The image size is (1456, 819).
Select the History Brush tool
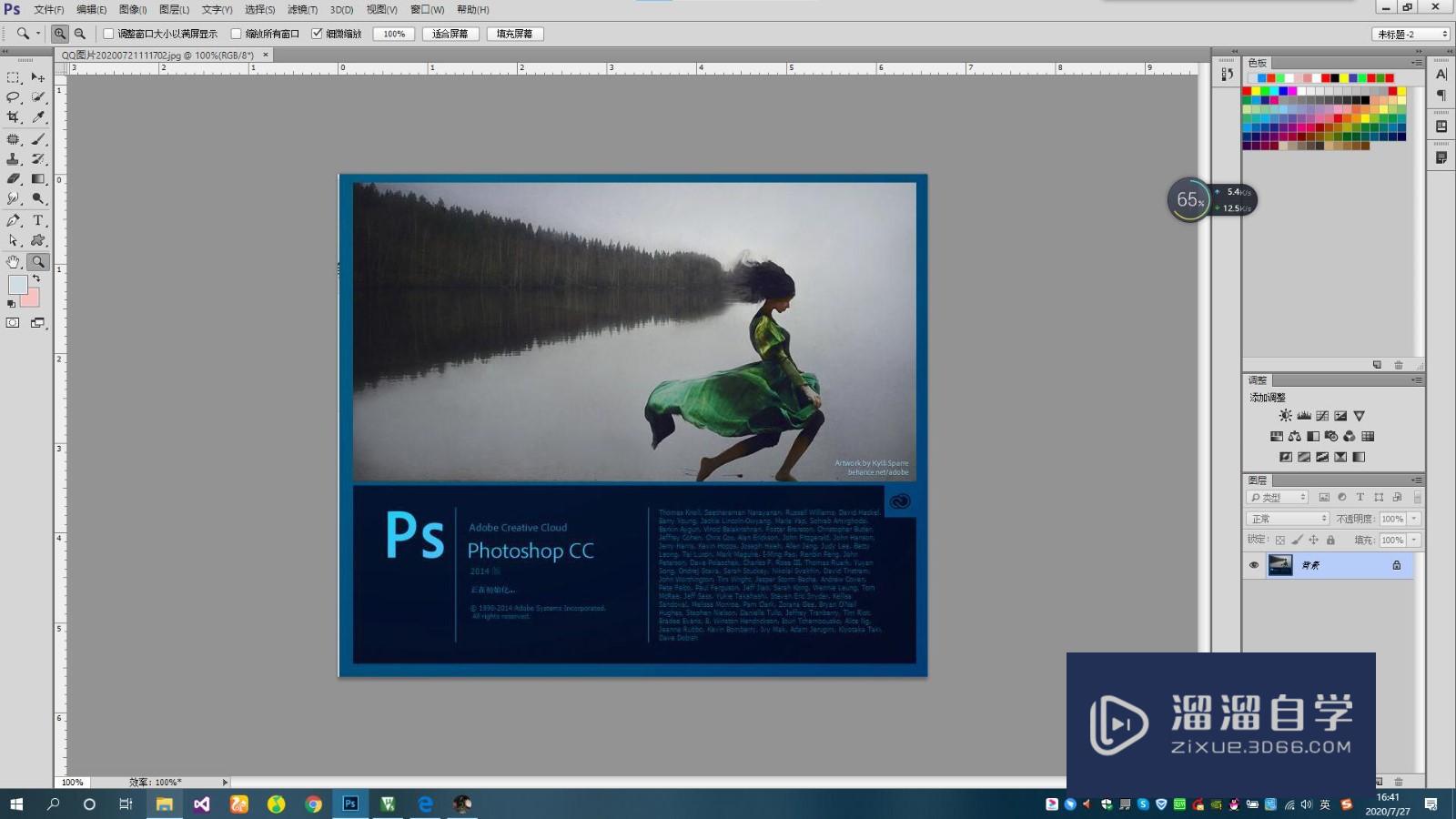(x=37, y=159)
